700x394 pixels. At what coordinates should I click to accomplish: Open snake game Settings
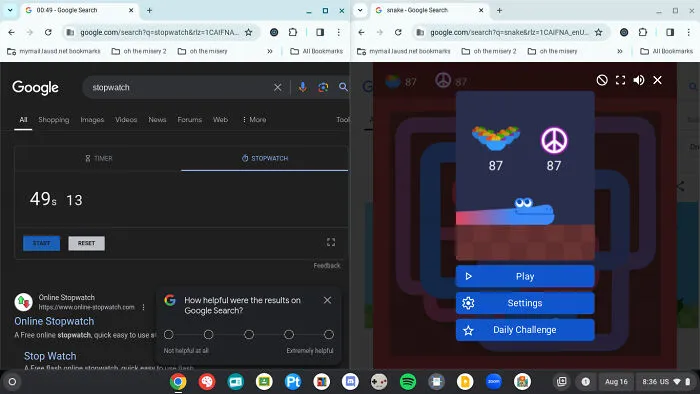click(525, 303)
